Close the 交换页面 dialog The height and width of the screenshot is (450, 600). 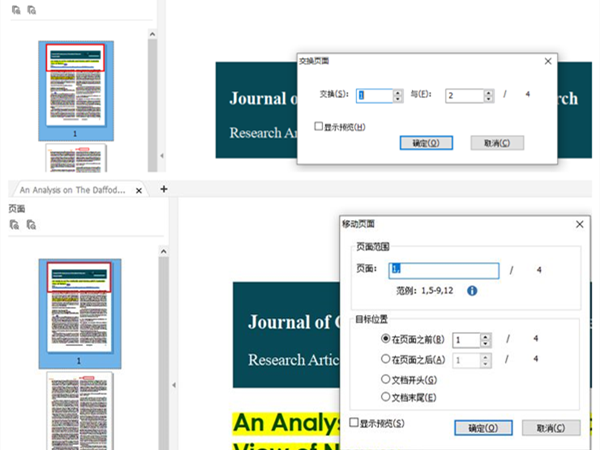click(x=547, y=61)
